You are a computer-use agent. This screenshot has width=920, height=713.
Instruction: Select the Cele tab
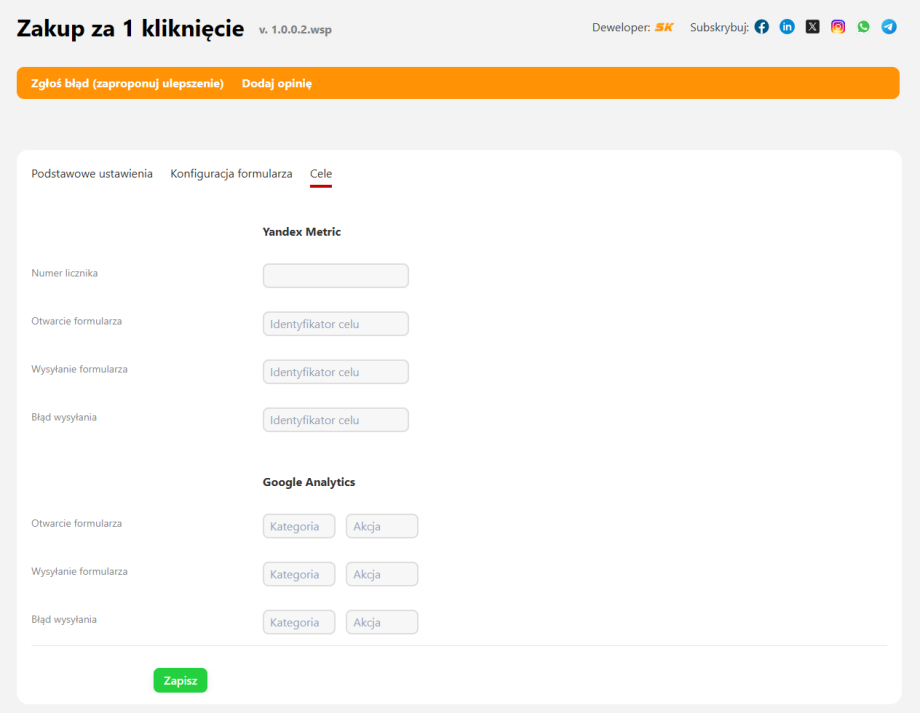pyautogui.click(x=320, y=173)
